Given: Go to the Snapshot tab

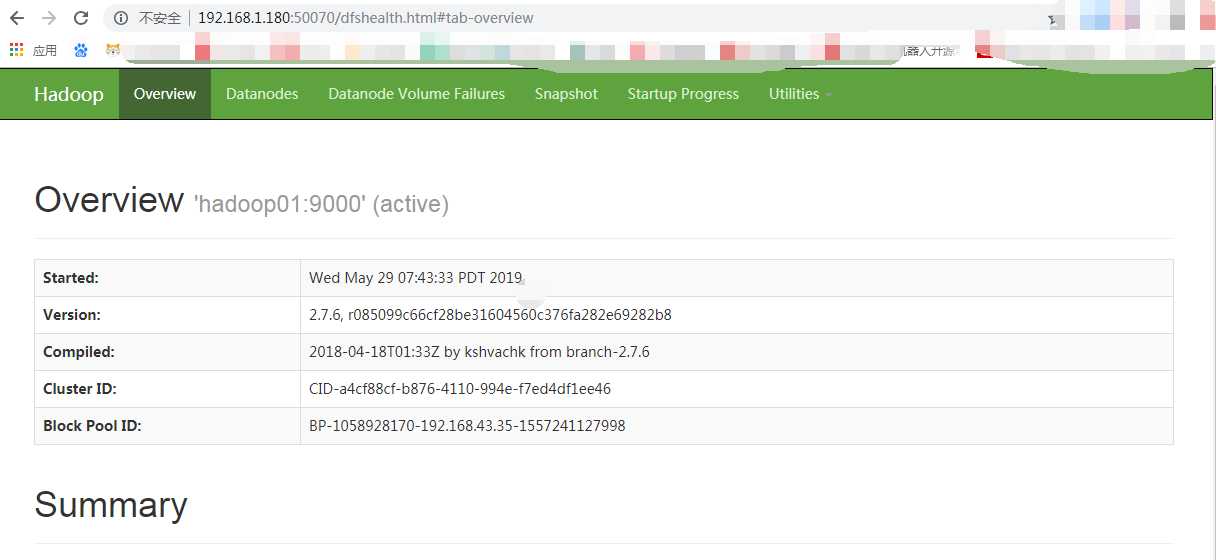Looking at the screenshot, I should click(566, 94).
